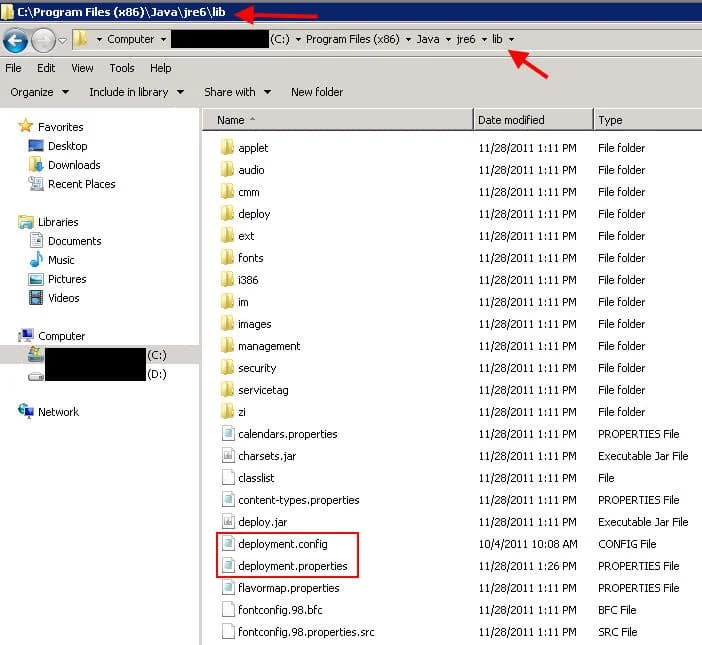Select the classlist file icon
The height and width of the screenshot is (645, 702).
pyautogui.click(x=228, y=477)
